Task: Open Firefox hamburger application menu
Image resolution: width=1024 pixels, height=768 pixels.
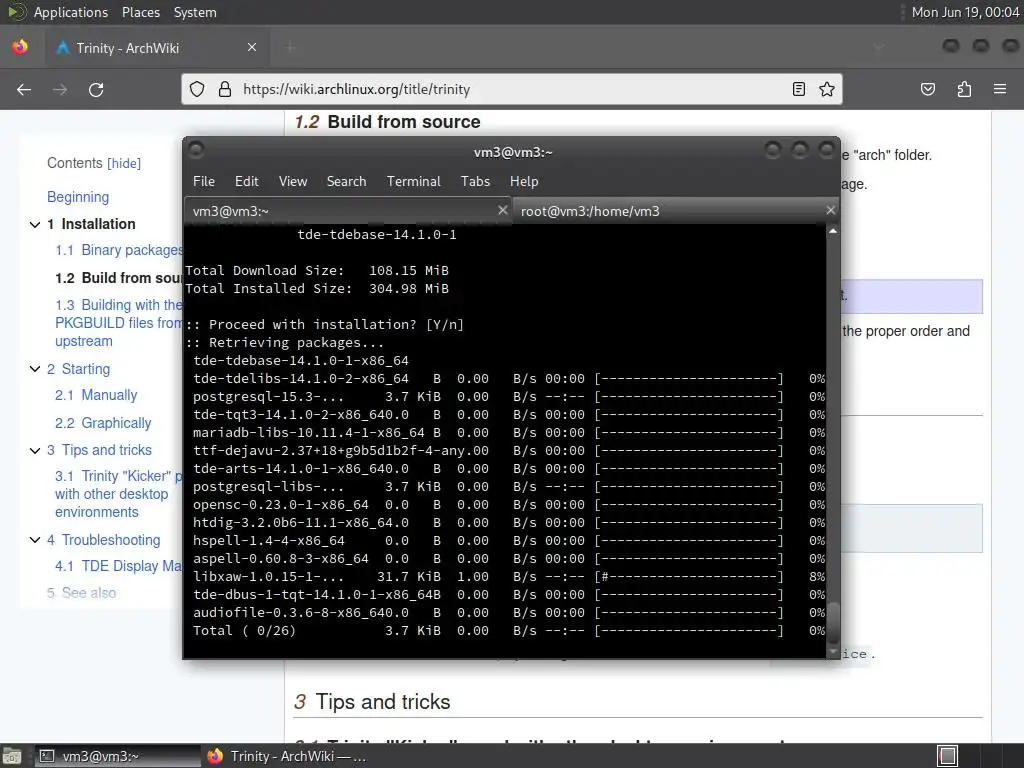Action: (1000, 89)
